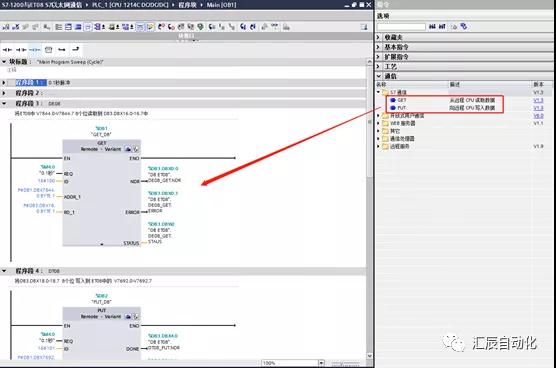The width and height of the screenshot is (556, 368).
Task: Click the V1.3 version link for GET
Action: point(538,100)
